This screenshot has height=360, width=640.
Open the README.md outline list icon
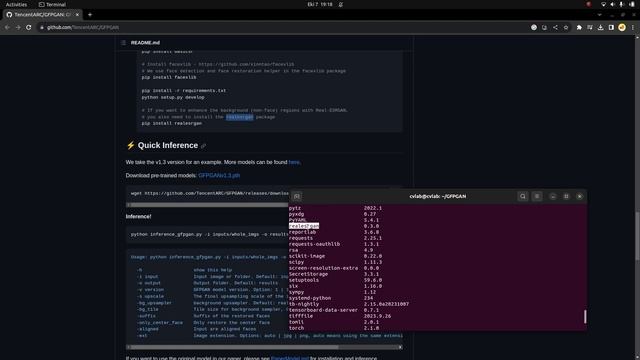point(124,42)
